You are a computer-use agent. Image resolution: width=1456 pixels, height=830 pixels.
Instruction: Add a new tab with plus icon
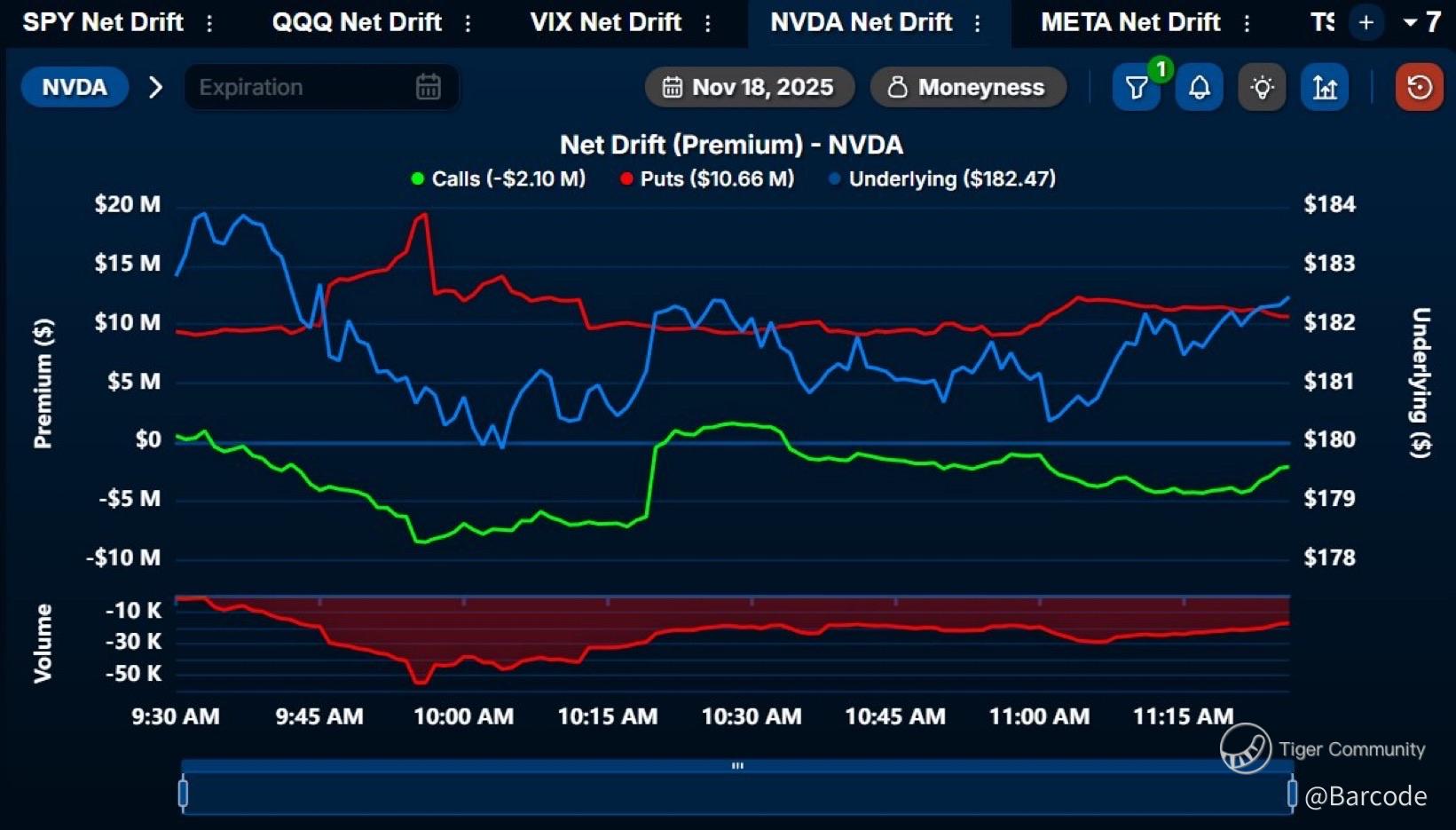pyautogui.click(x=1366, y=23)
